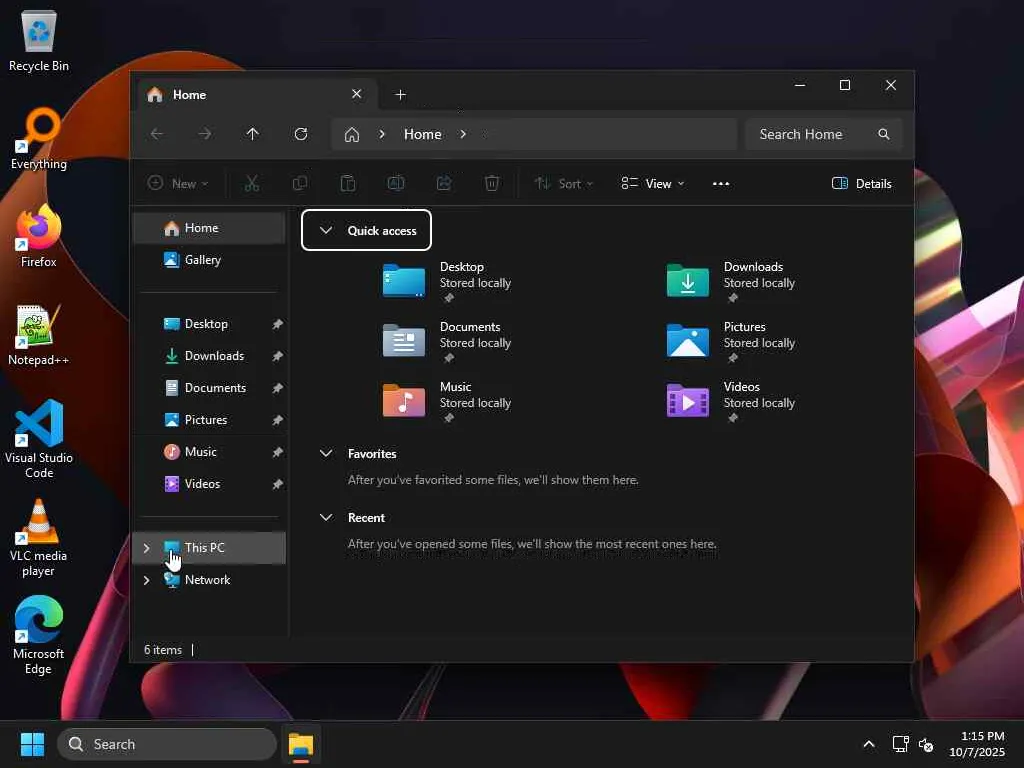Open the clock showing 1:15 PM
Image resolution: width=1024 pixels, height=768 pixels.
pyautogui.click(x=977, y=744)
